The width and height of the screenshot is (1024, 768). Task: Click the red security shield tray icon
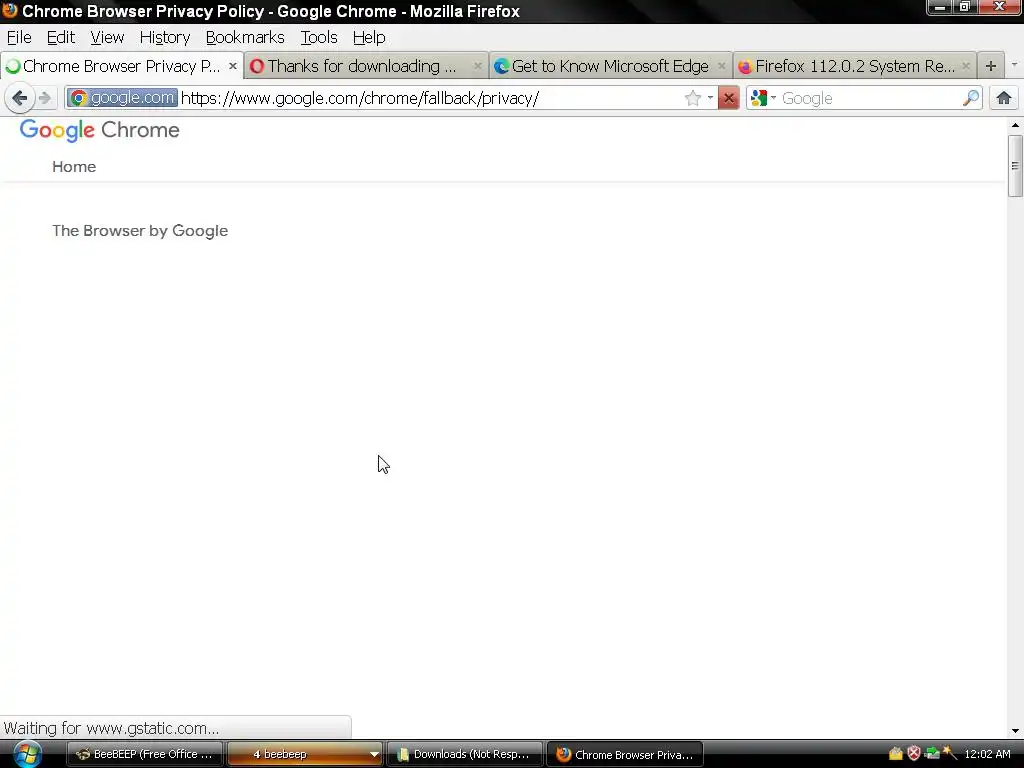coord(914,754)
